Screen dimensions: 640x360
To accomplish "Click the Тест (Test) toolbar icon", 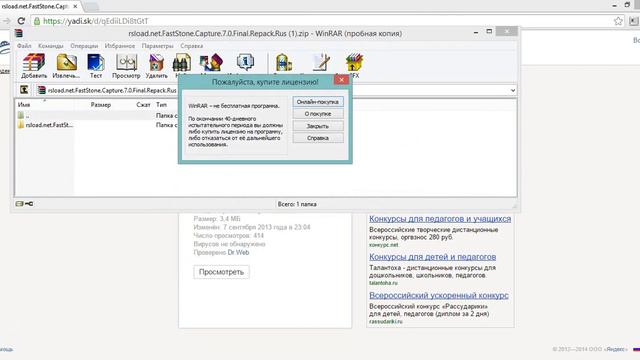I will [x=96, y=65].
